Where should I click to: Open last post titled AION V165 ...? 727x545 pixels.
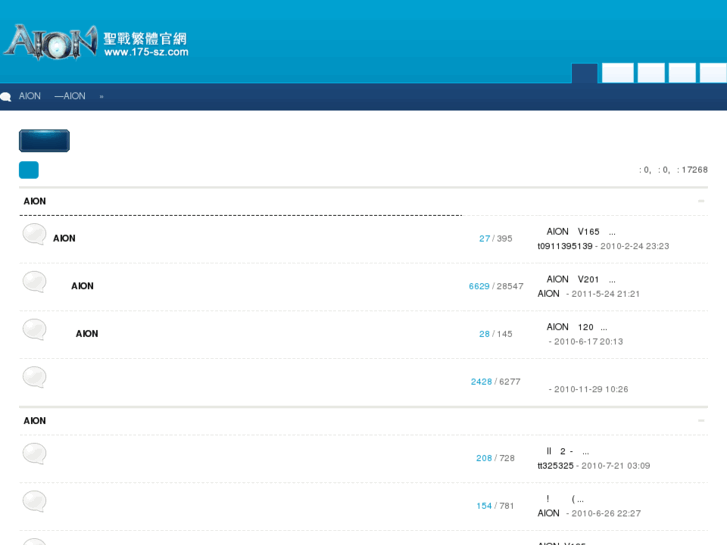pyautogui.click(x=581, y=231)
